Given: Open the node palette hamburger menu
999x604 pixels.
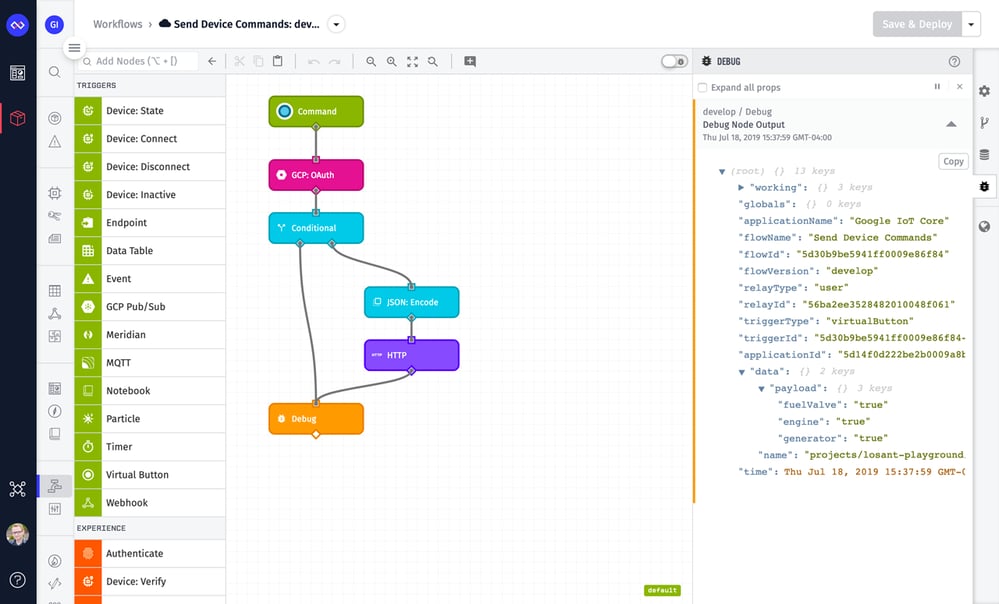Looking at the screenshot, I should [75, 47].
